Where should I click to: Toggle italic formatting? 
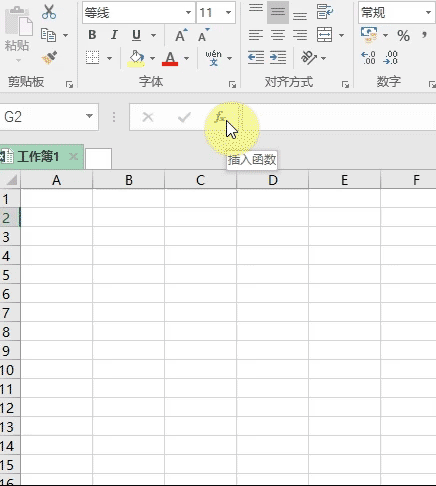coord(114,35)
